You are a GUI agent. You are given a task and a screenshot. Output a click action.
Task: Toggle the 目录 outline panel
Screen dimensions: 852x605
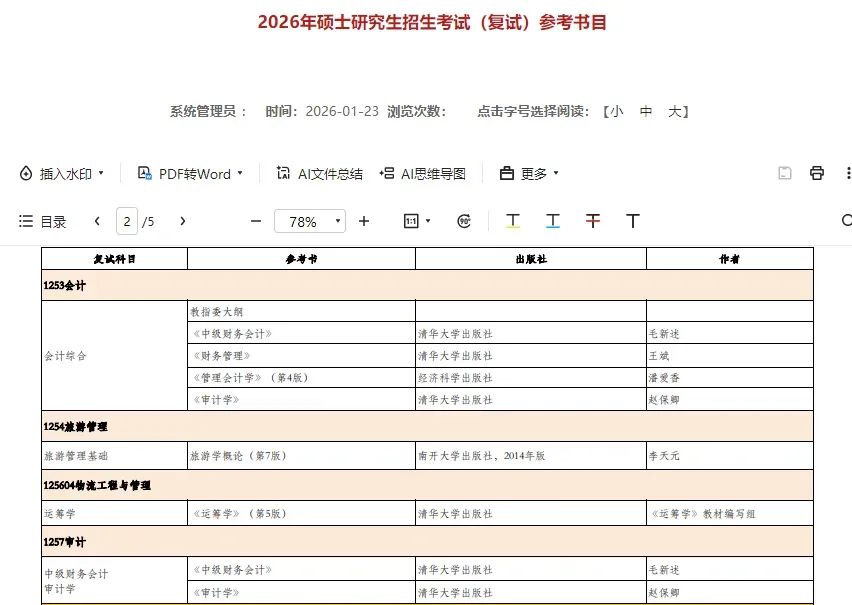42,222
